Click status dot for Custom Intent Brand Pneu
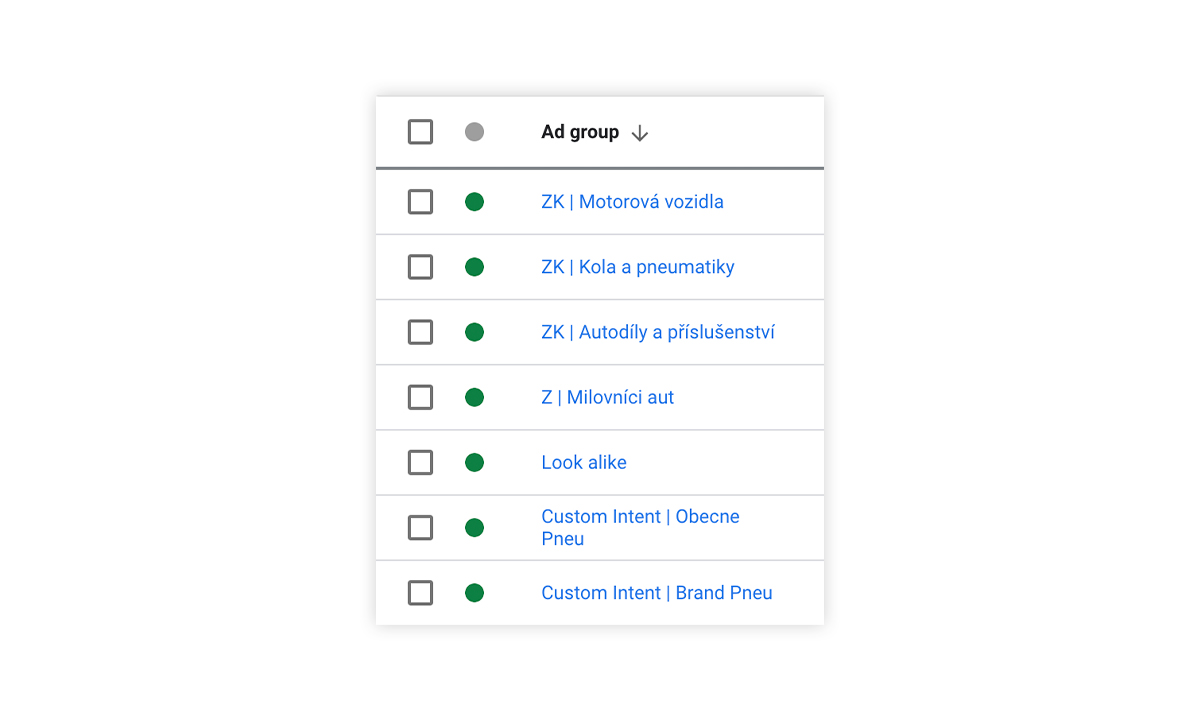The image size is (1200, 720). point(474,593)
